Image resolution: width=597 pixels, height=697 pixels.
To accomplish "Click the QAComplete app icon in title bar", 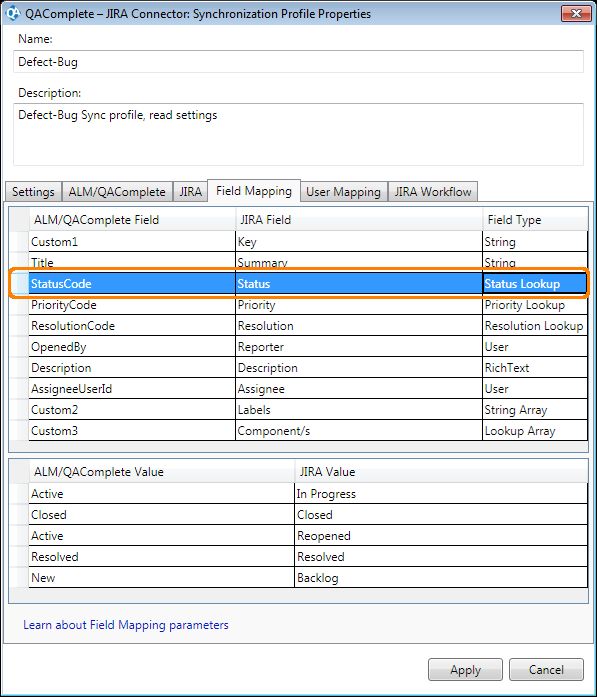I will [x=12, y=13].
